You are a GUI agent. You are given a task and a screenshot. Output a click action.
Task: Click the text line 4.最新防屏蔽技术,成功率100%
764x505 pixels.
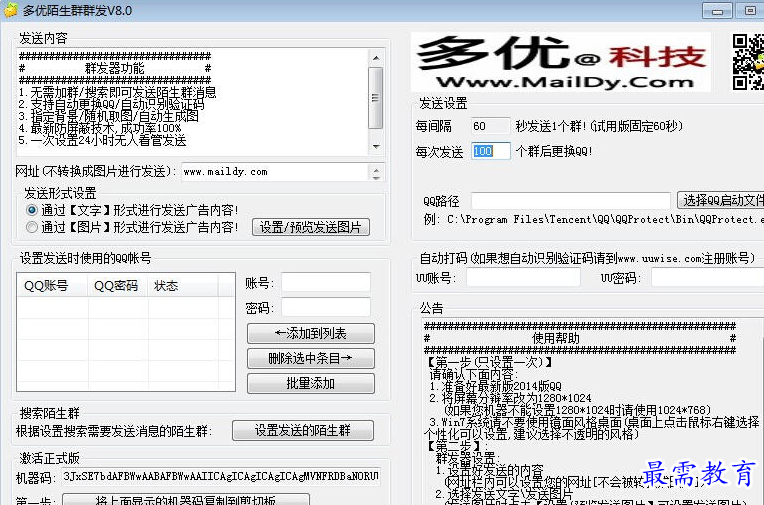coord(100,129)
